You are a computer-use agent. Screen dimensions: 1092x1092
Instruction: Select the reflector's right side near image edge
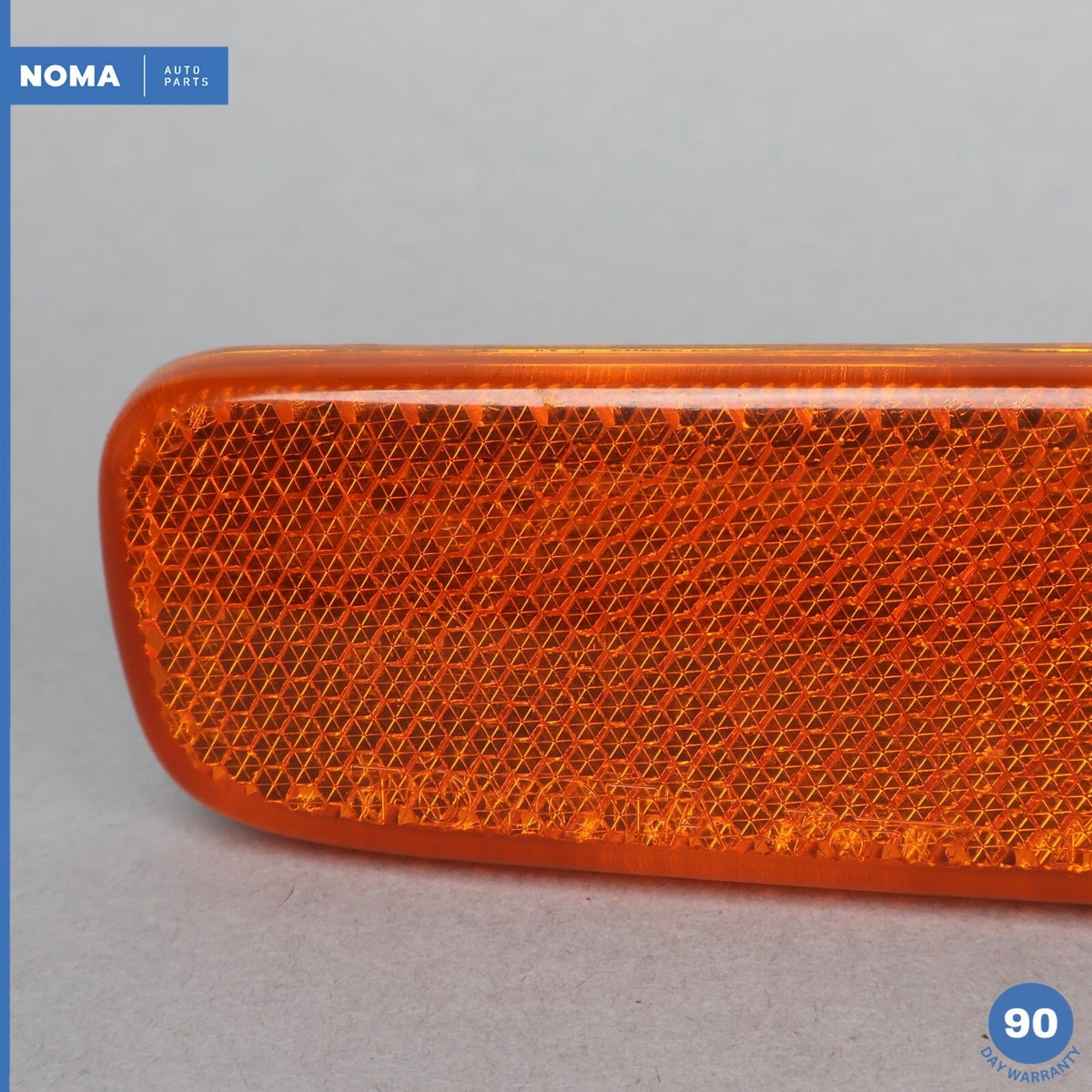tap(1065, 619)
